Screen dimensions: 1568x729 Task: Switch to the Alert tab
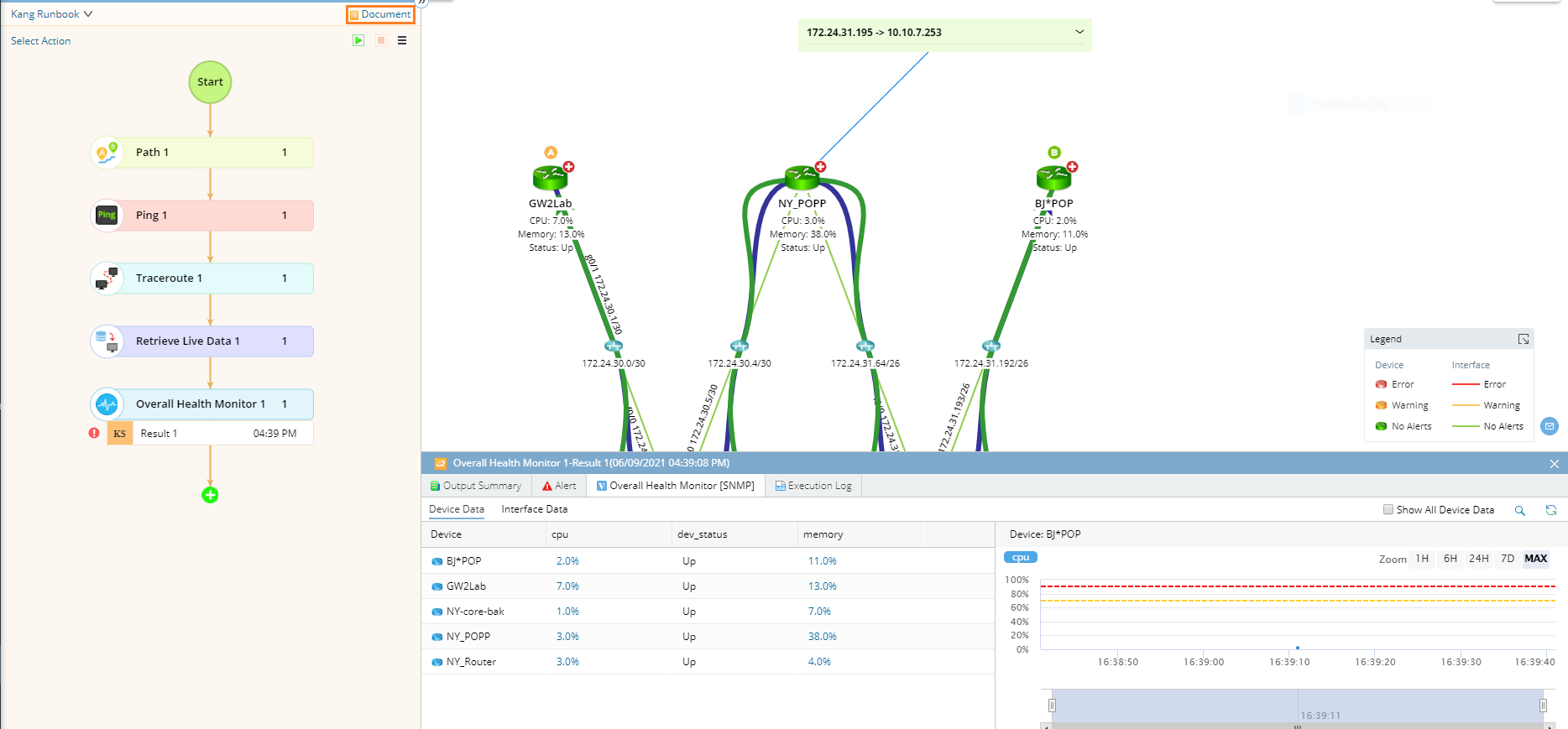[559, 486]
